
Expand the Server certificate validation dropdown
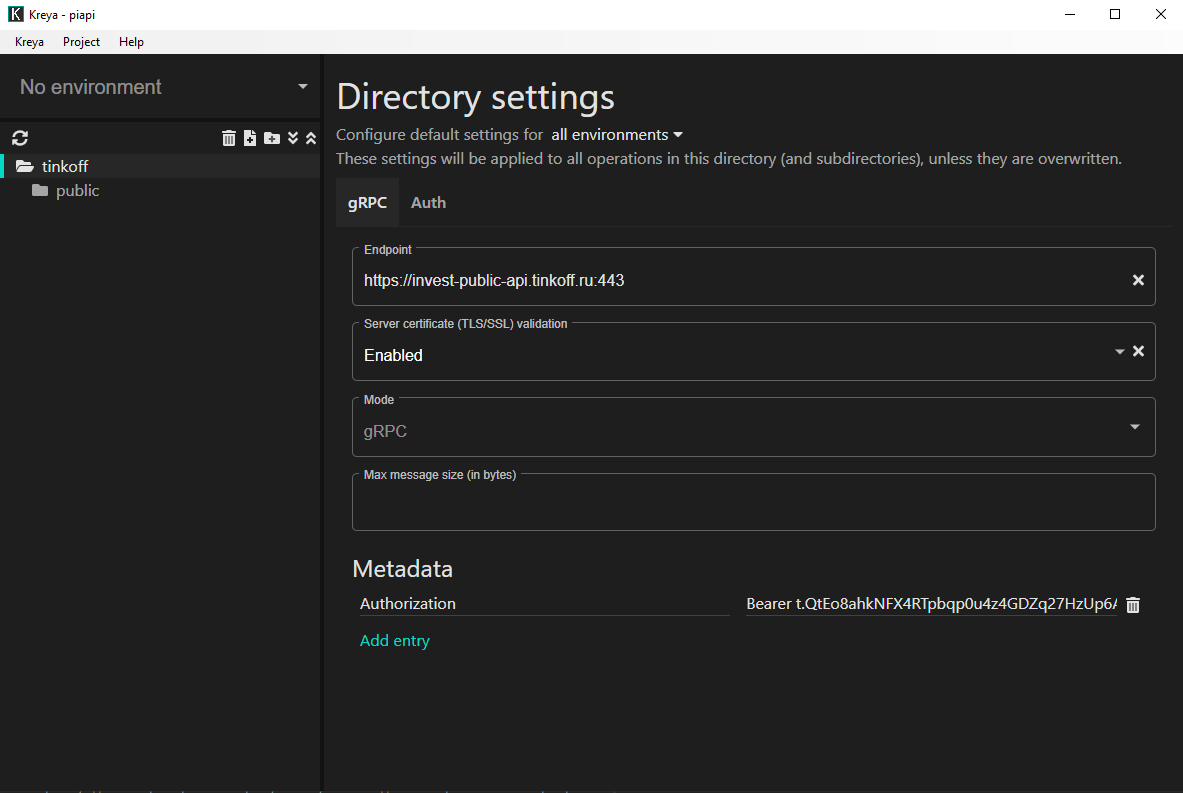tap(1120, 352)
